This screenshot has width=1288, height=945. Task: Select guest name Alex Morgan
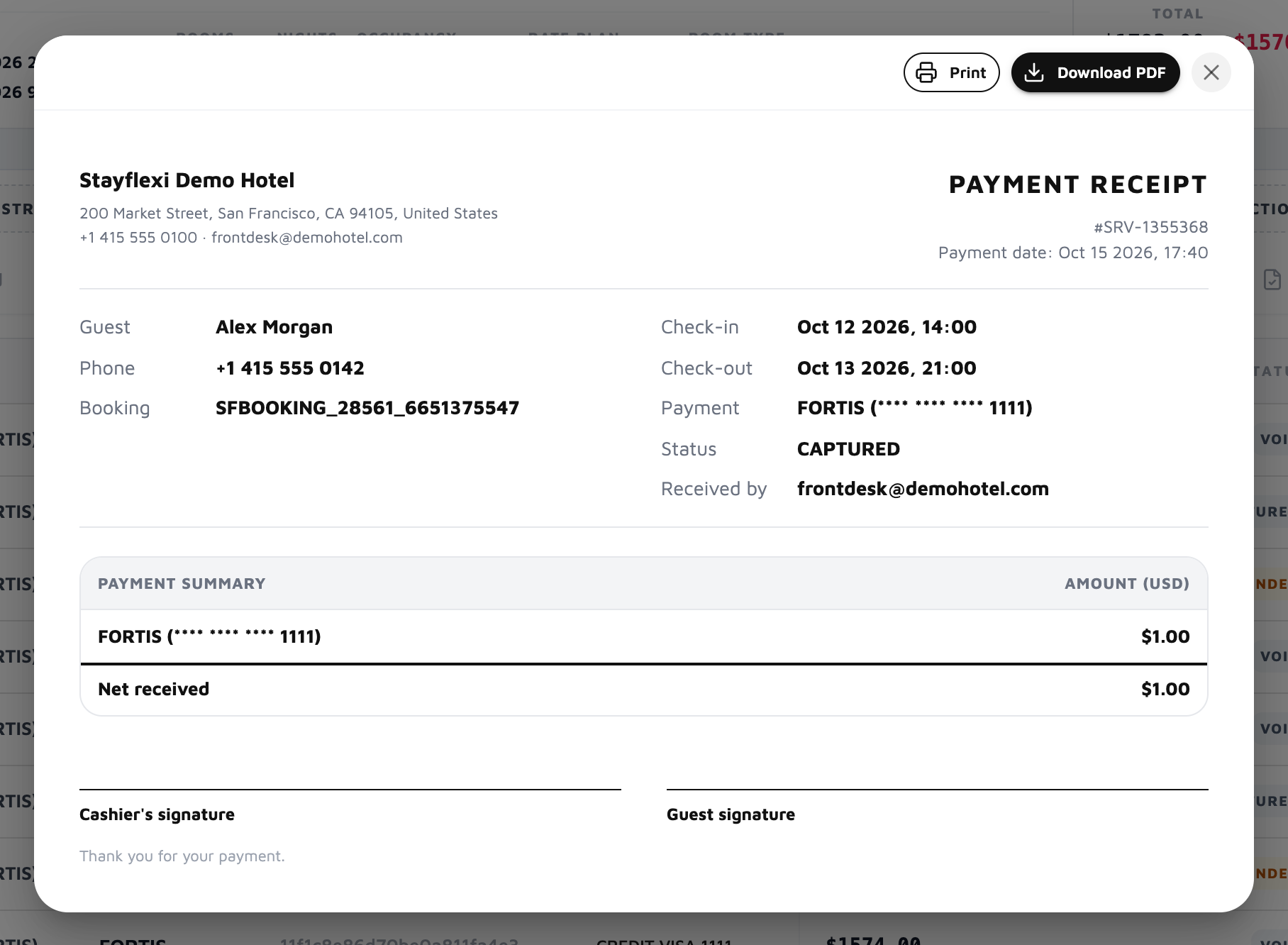pyautogui.click(x=274, y=327)
